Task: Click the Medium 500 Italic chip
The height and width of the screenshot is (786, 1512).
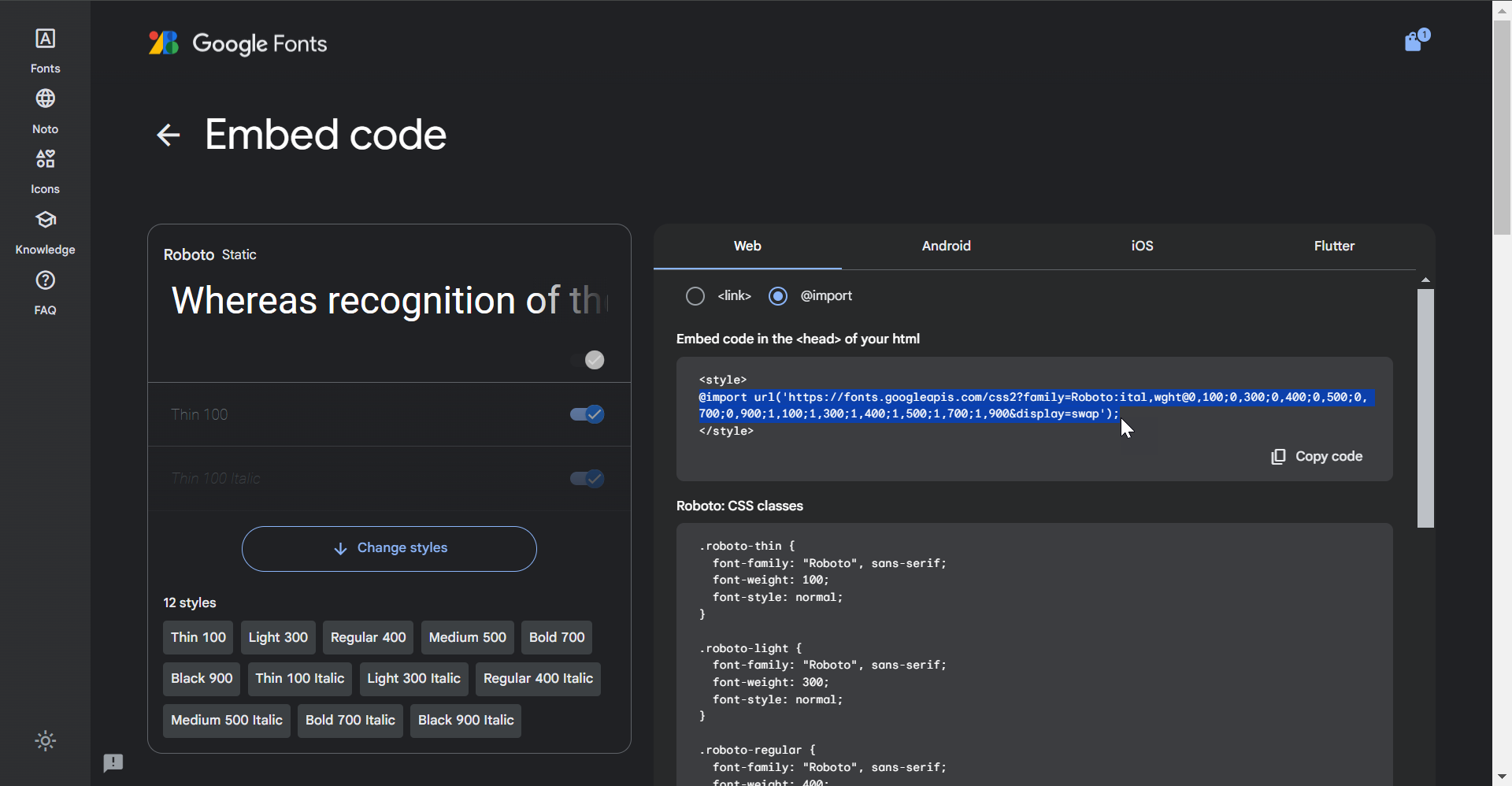Action: pyautogui.click(x=227, y=720)
